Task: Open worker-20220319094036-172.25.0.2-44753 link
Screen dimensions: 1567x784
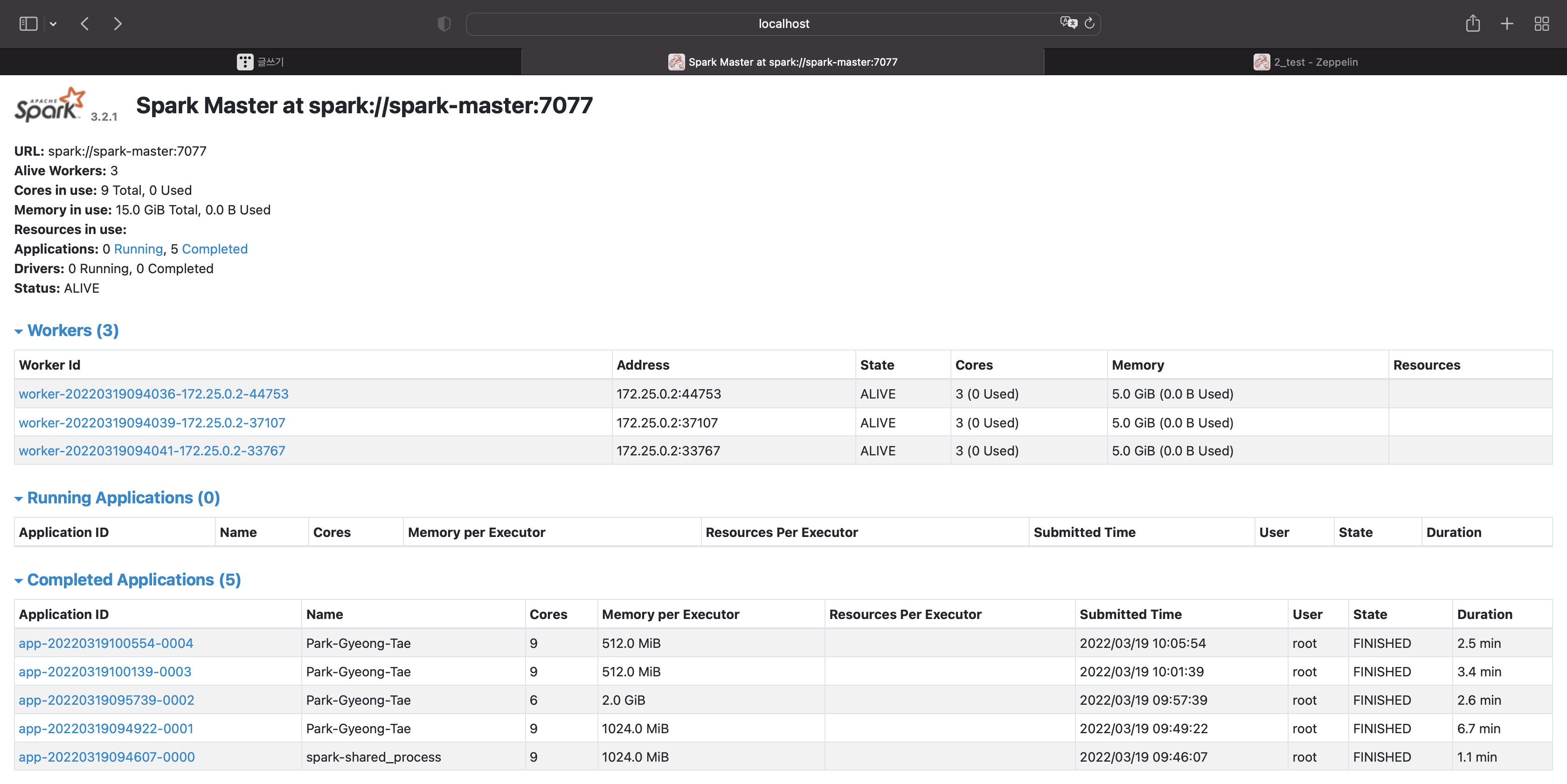Action: tap(154, 394)
